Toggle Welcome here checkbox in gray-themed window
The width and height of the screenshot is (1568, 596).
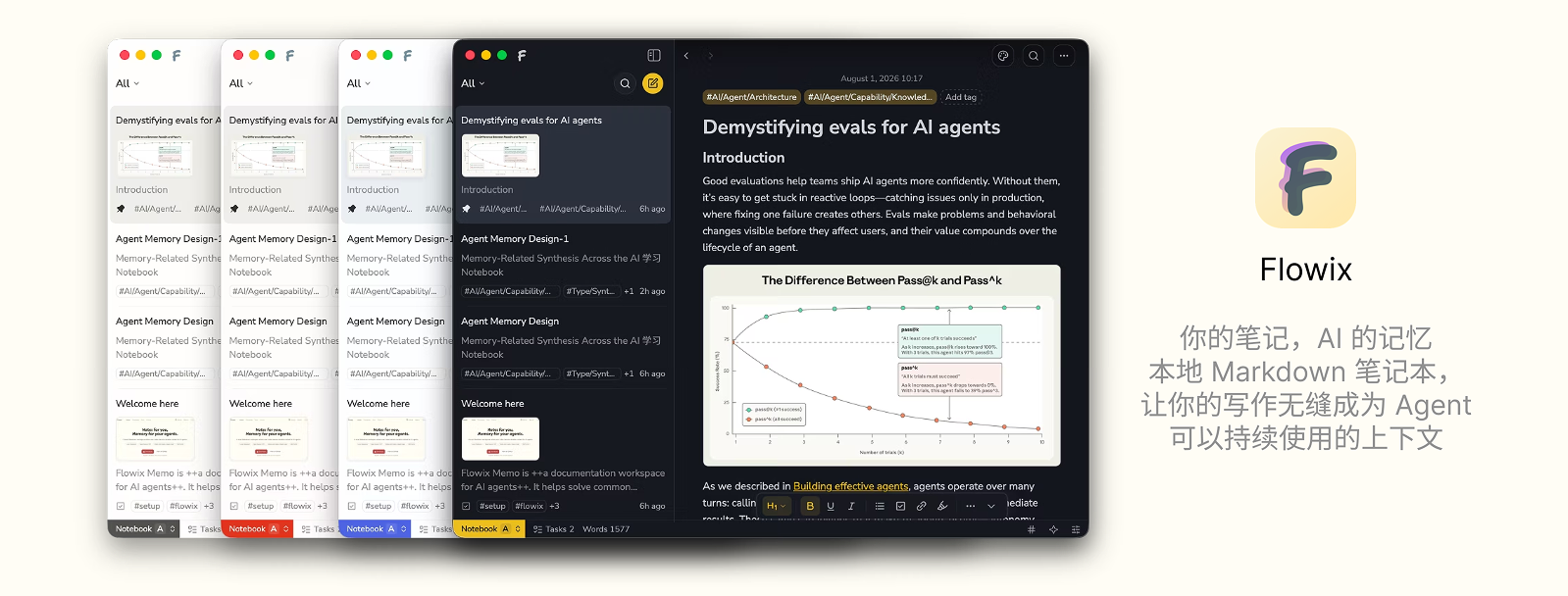[121, 506]
